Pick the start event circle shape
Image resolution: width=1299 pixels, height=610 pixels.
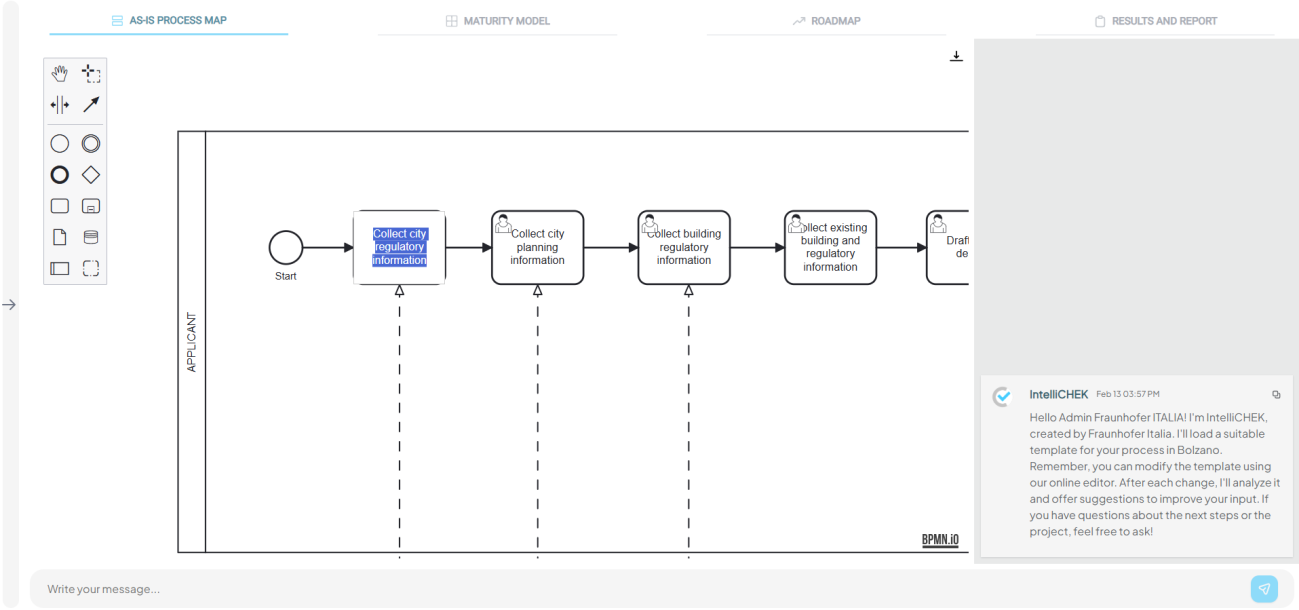(x=60, y=144)
